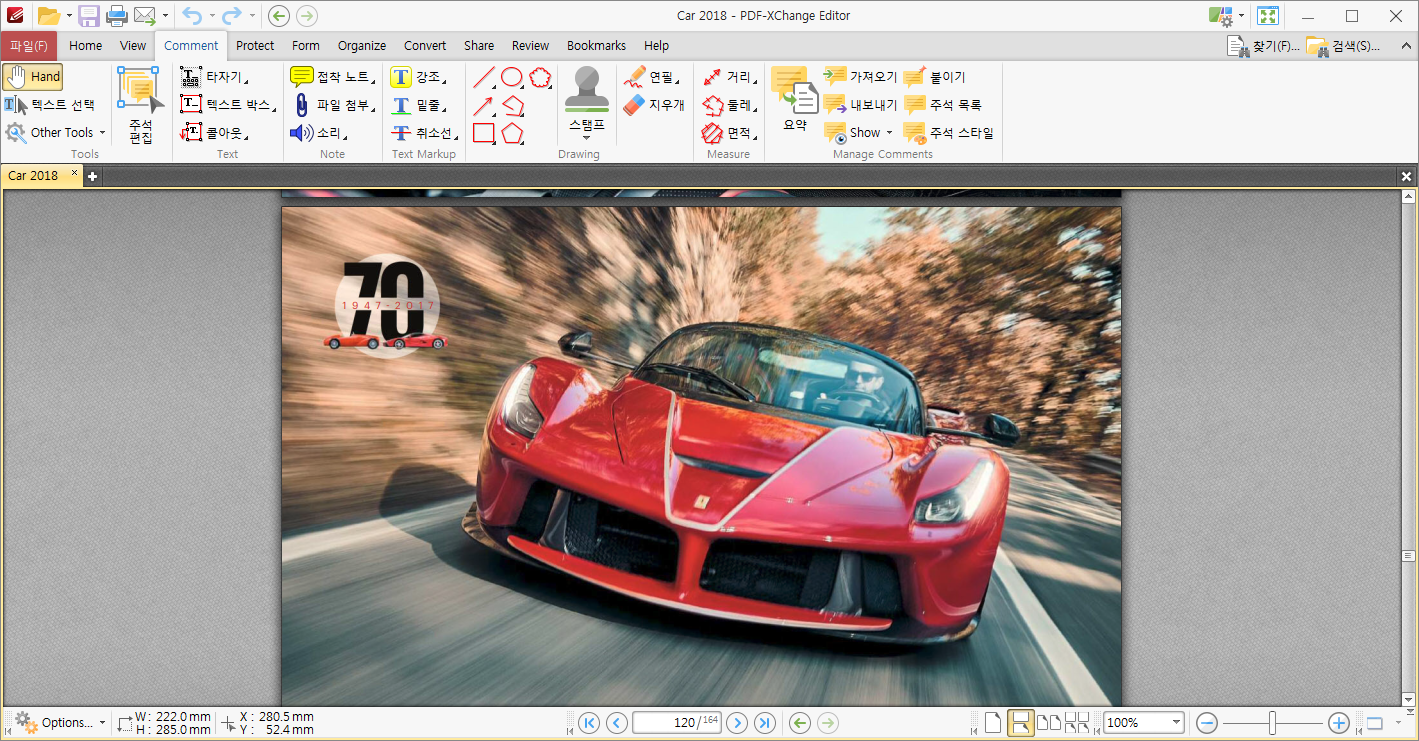Select the 타자기 (Typewriter) tool

(x=214, y=77)
